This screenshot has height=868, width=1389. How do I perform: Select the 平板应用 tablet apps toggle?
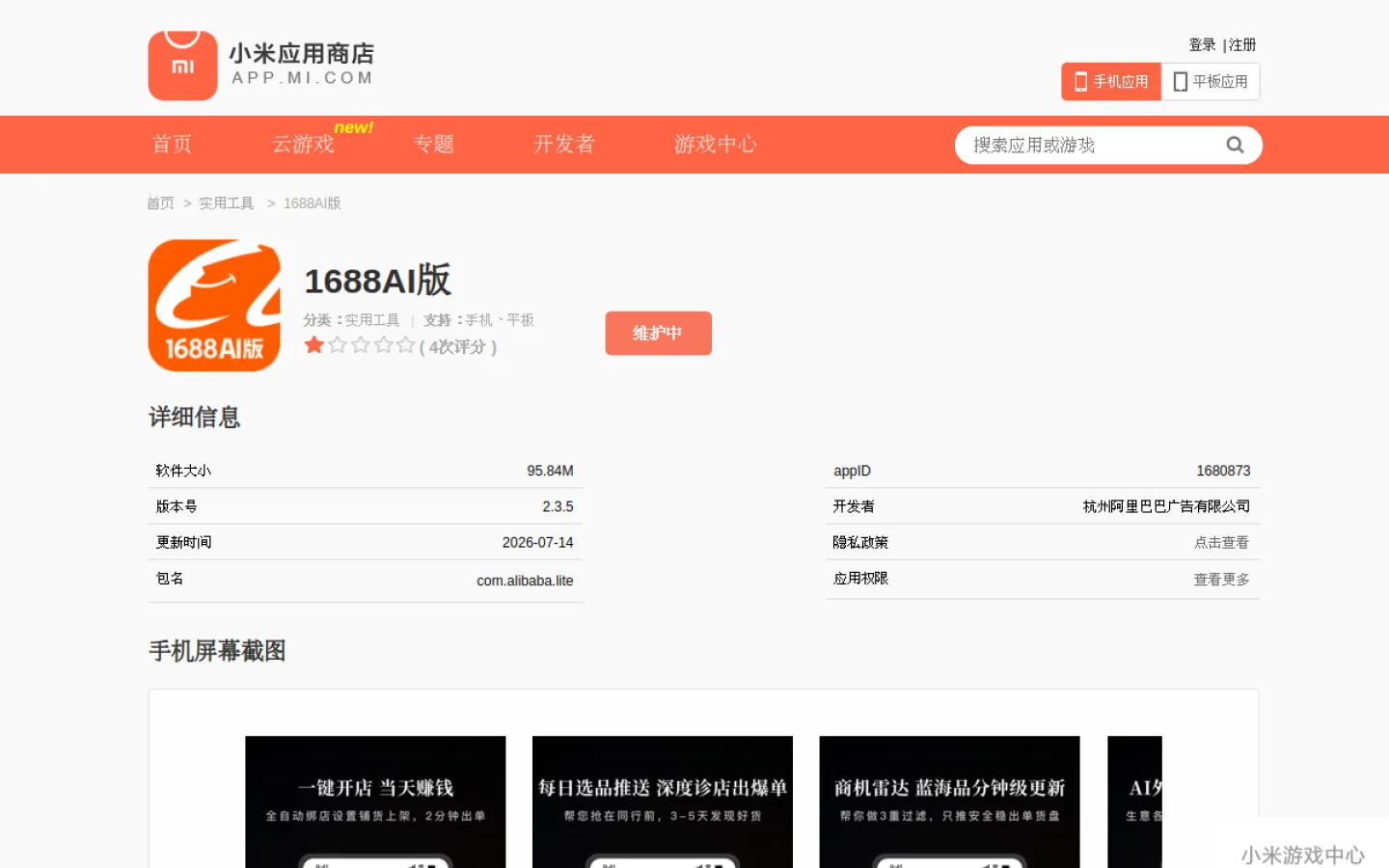point(1211,82)
